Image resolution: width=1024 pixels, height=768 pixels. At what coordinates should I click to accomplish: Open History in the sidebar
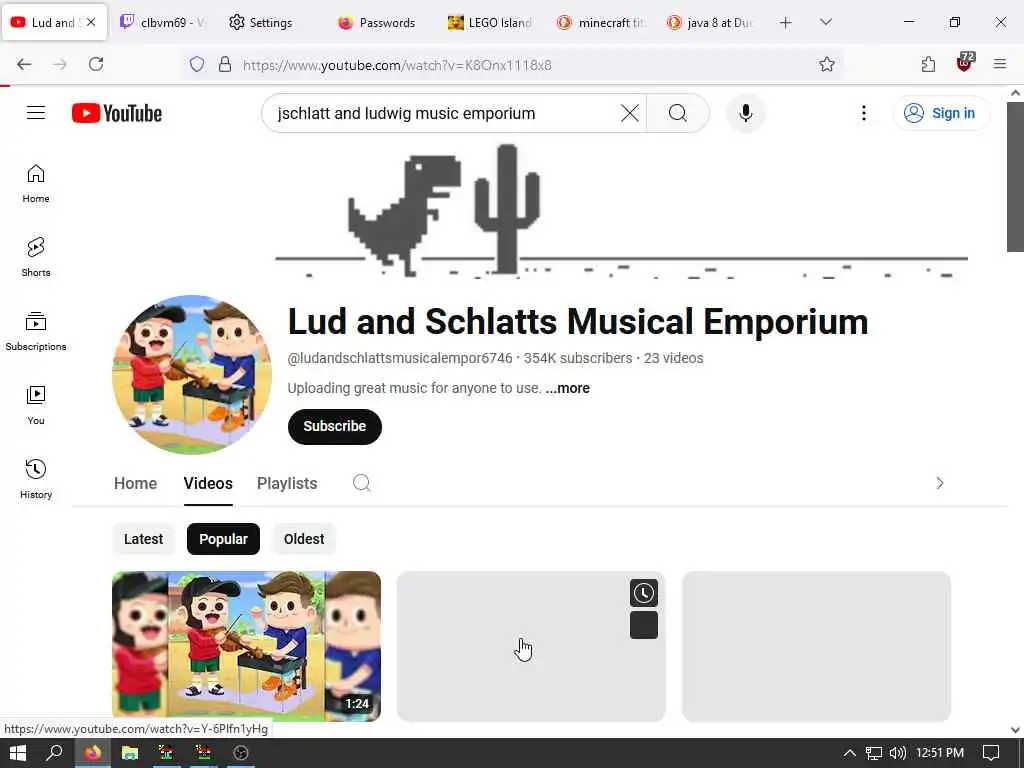click(x=36, y=479)
